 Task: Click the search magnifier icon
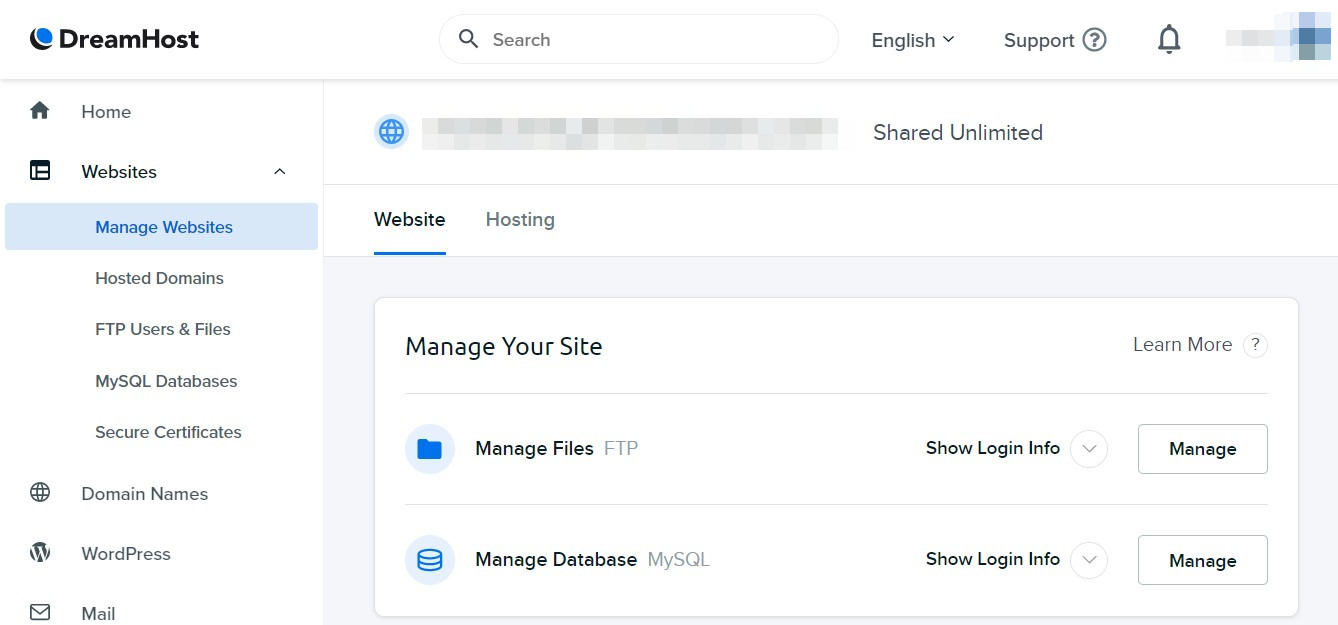[468, 39]
